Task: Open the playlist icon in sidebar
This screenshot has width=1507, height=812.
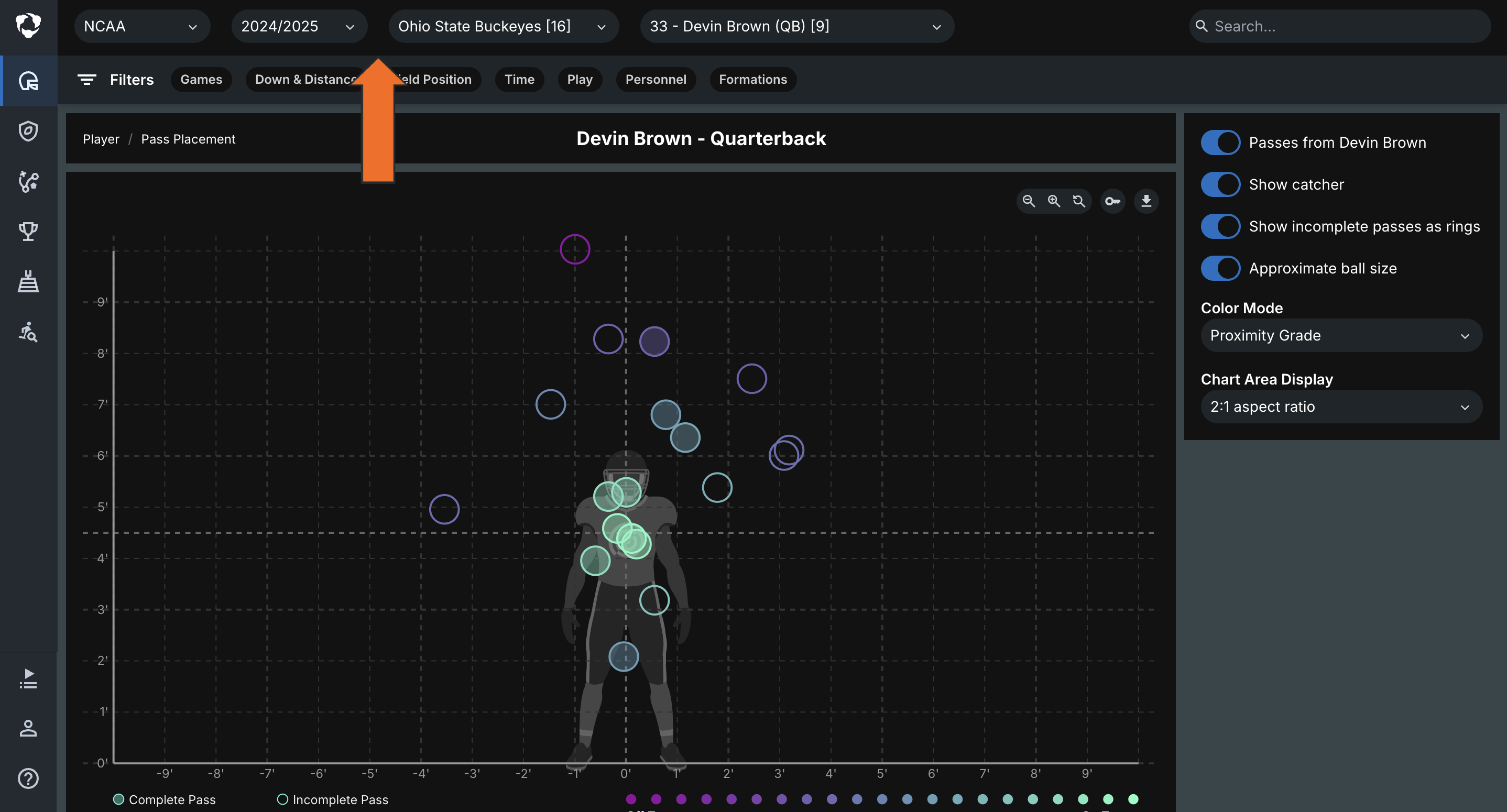Action: pos(28,678)
